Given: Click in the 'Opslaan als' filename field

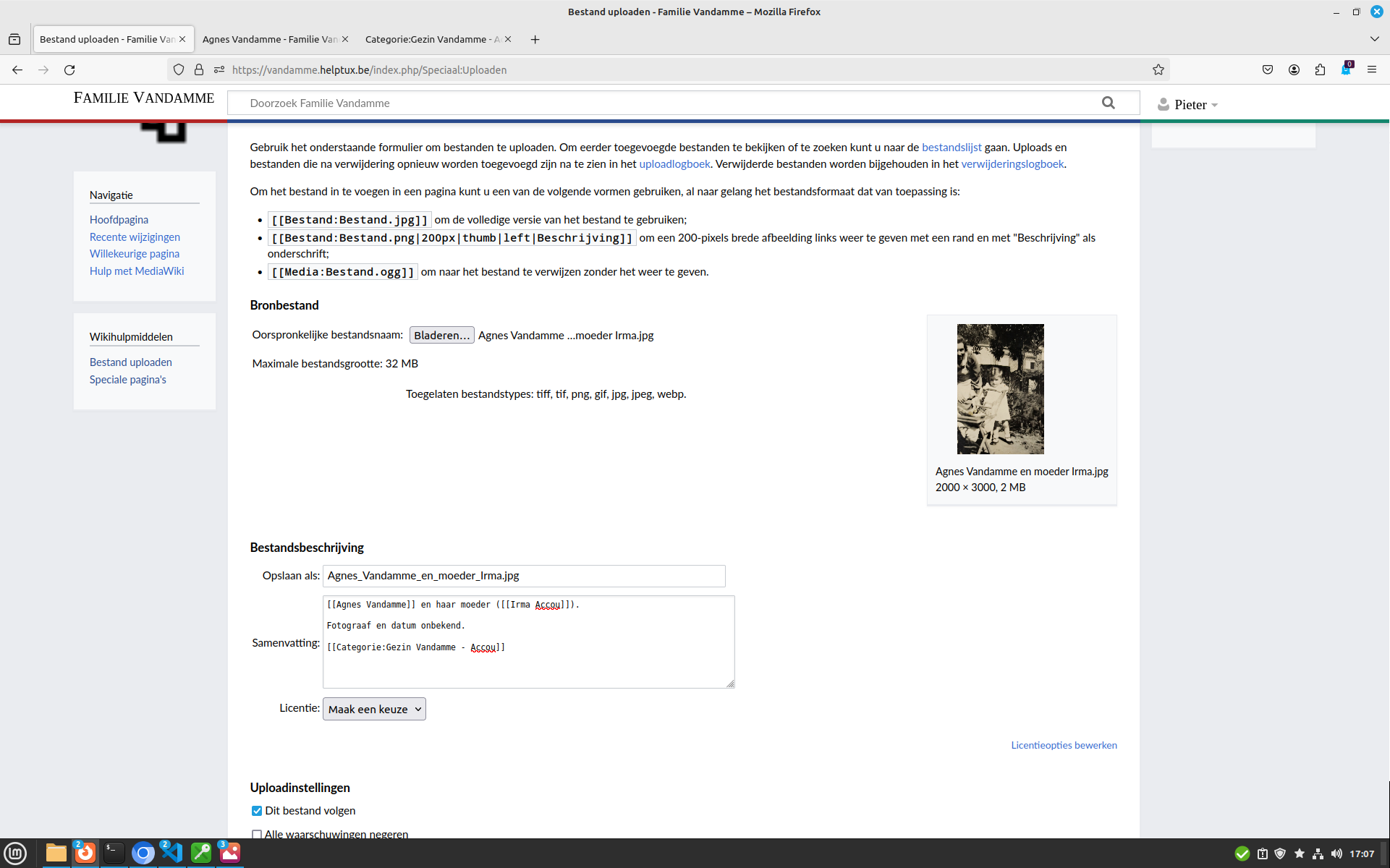Looking at the screenshot, I should pos(523,576).
